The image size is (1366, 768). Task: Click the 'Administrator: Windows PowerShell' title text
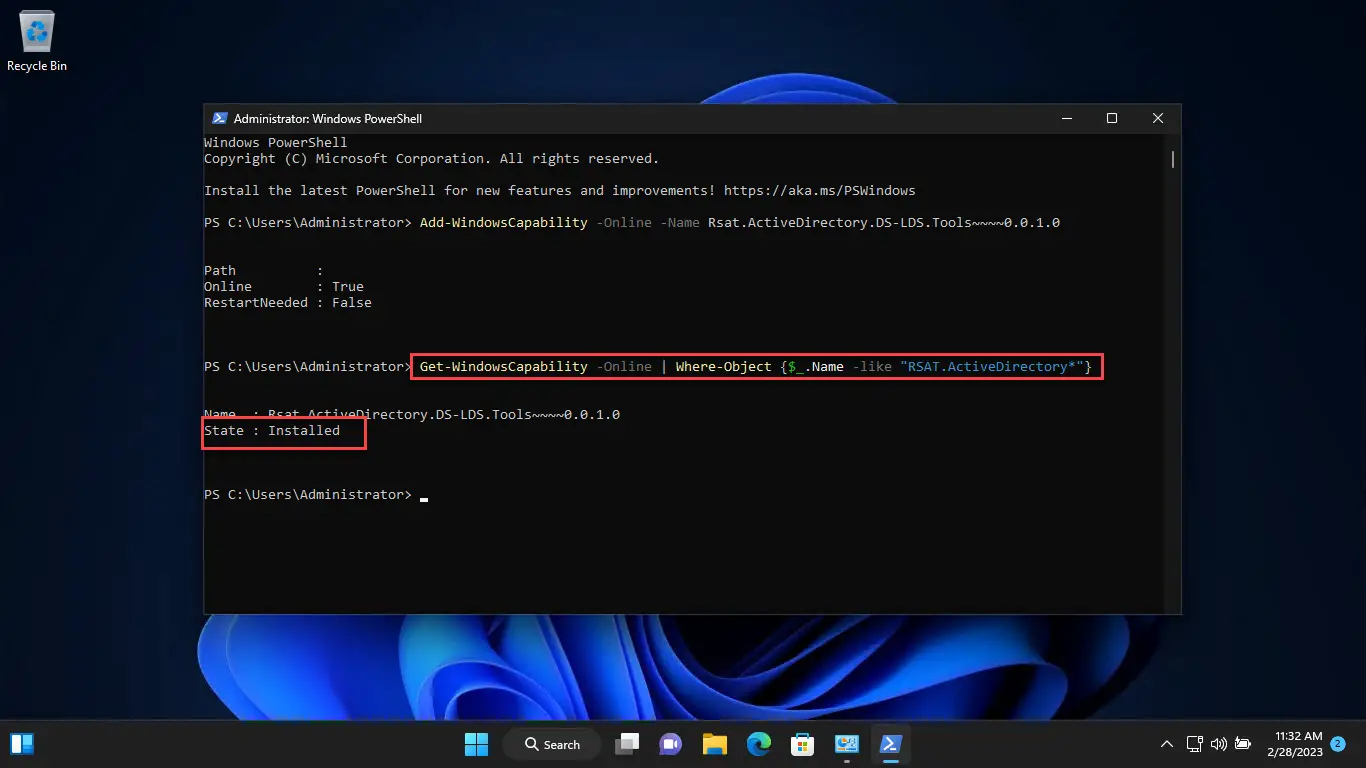[x=328, y=119]
